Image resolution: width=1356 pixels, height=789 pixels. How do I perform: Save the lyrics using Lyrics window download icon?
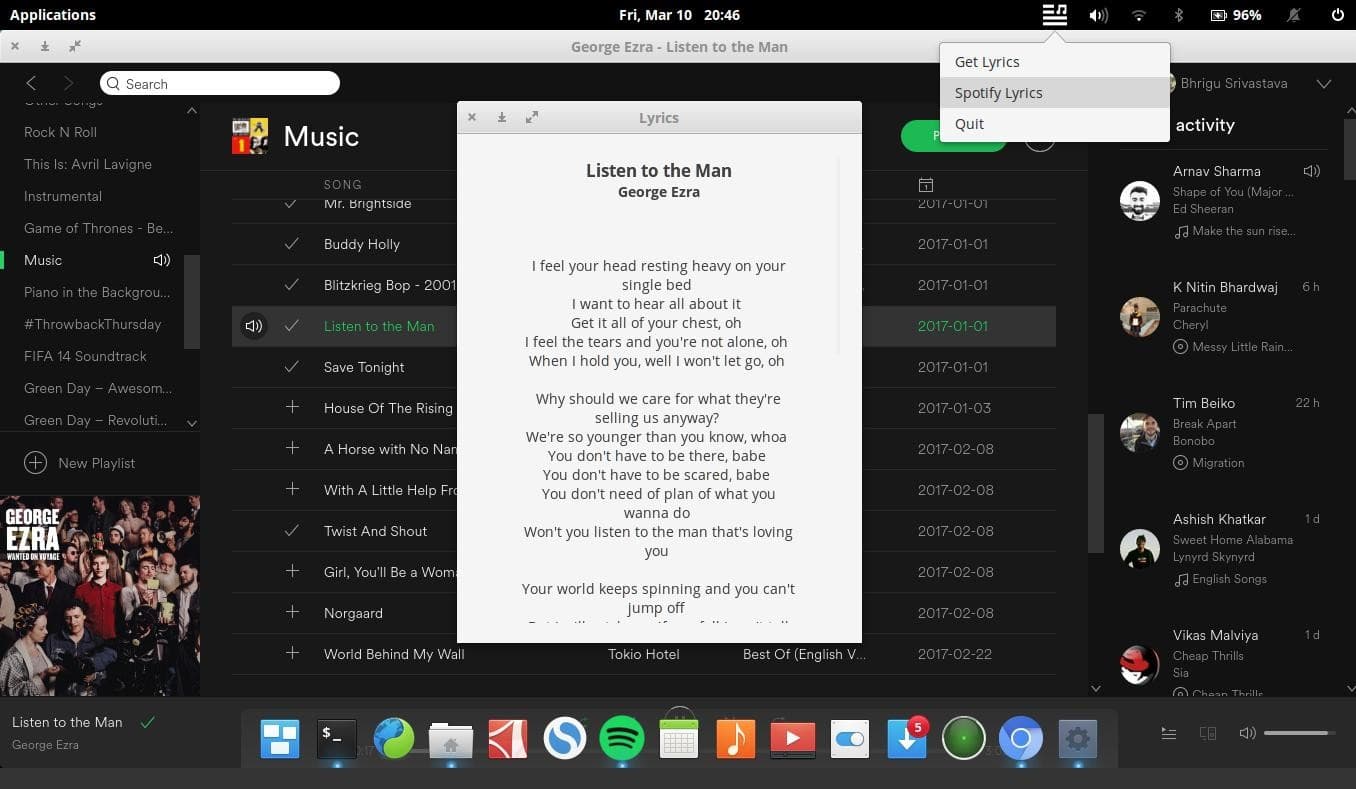(x=502, y=117)
